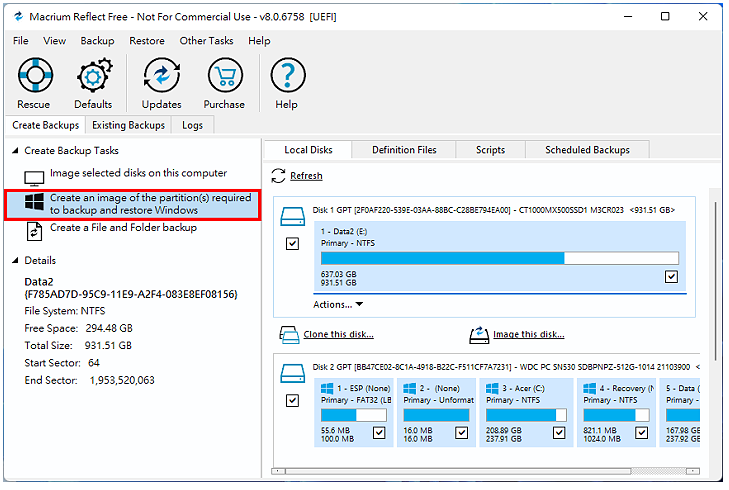The width and height of the screenshot is (729, 490).
Task: Click the vertical scrollbar of disk list
Action: [715, 281]
